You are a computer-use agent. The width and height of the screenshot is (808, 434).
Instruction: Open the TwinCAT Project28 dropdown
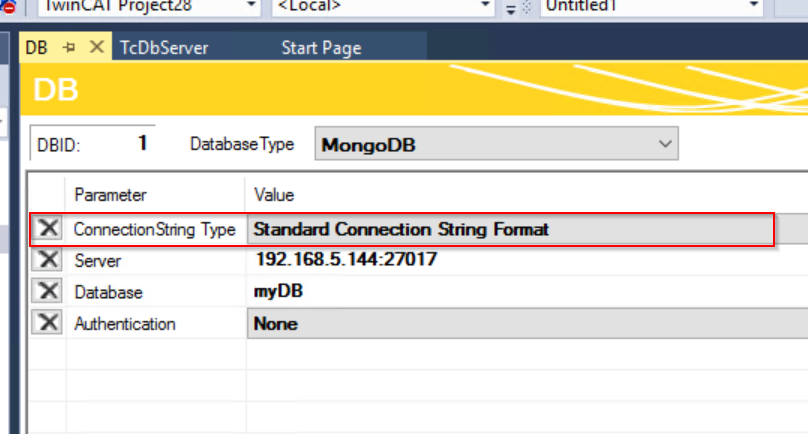(148, 7)
